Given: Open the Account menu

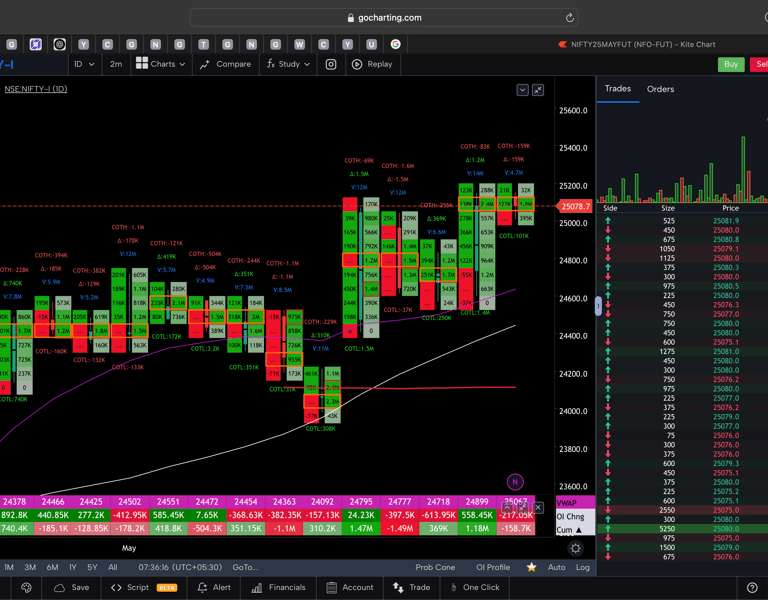Looking at the screenshot, I should tap(351, 588).
